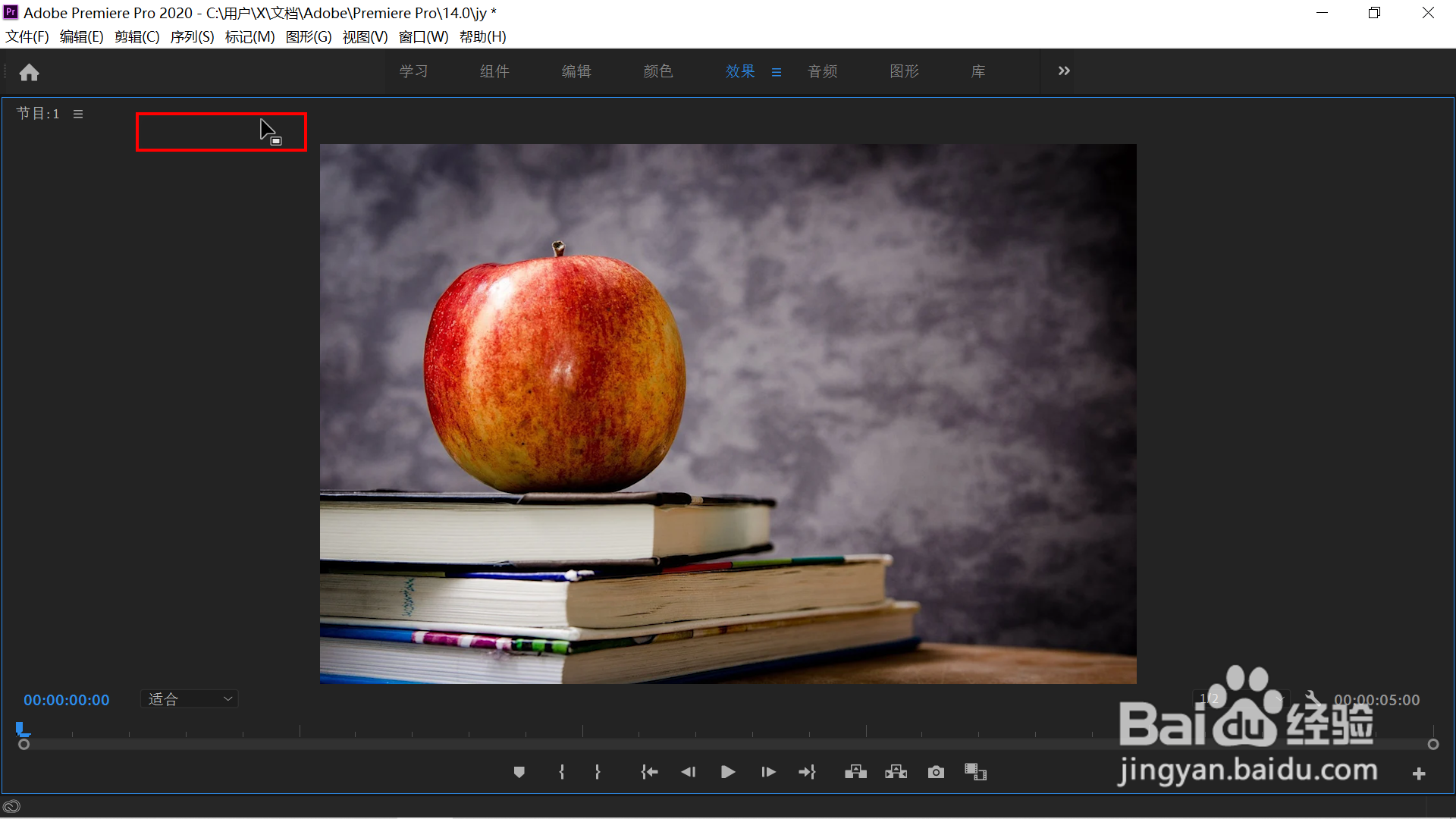Click the Comparison View icon

click(975, 772)
